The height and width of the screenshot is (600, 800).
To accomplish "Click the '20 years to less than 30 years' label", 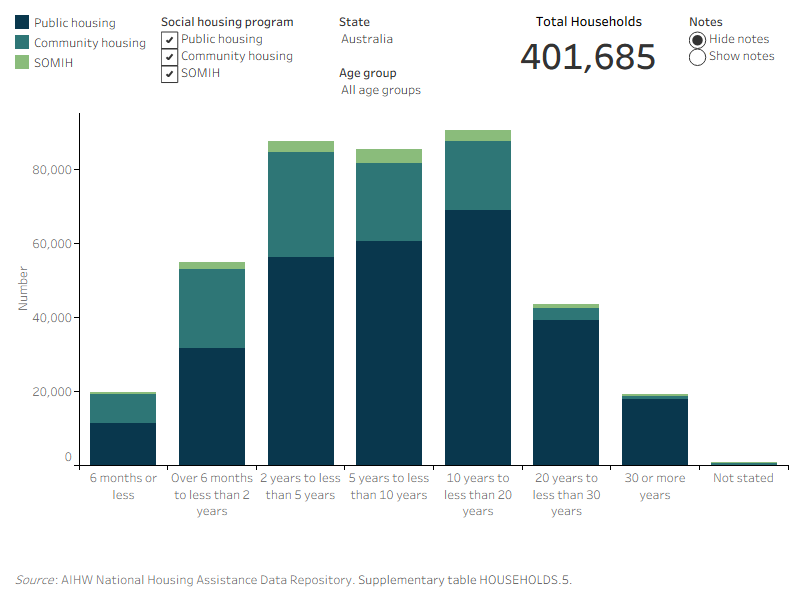I will pos(566,494).
